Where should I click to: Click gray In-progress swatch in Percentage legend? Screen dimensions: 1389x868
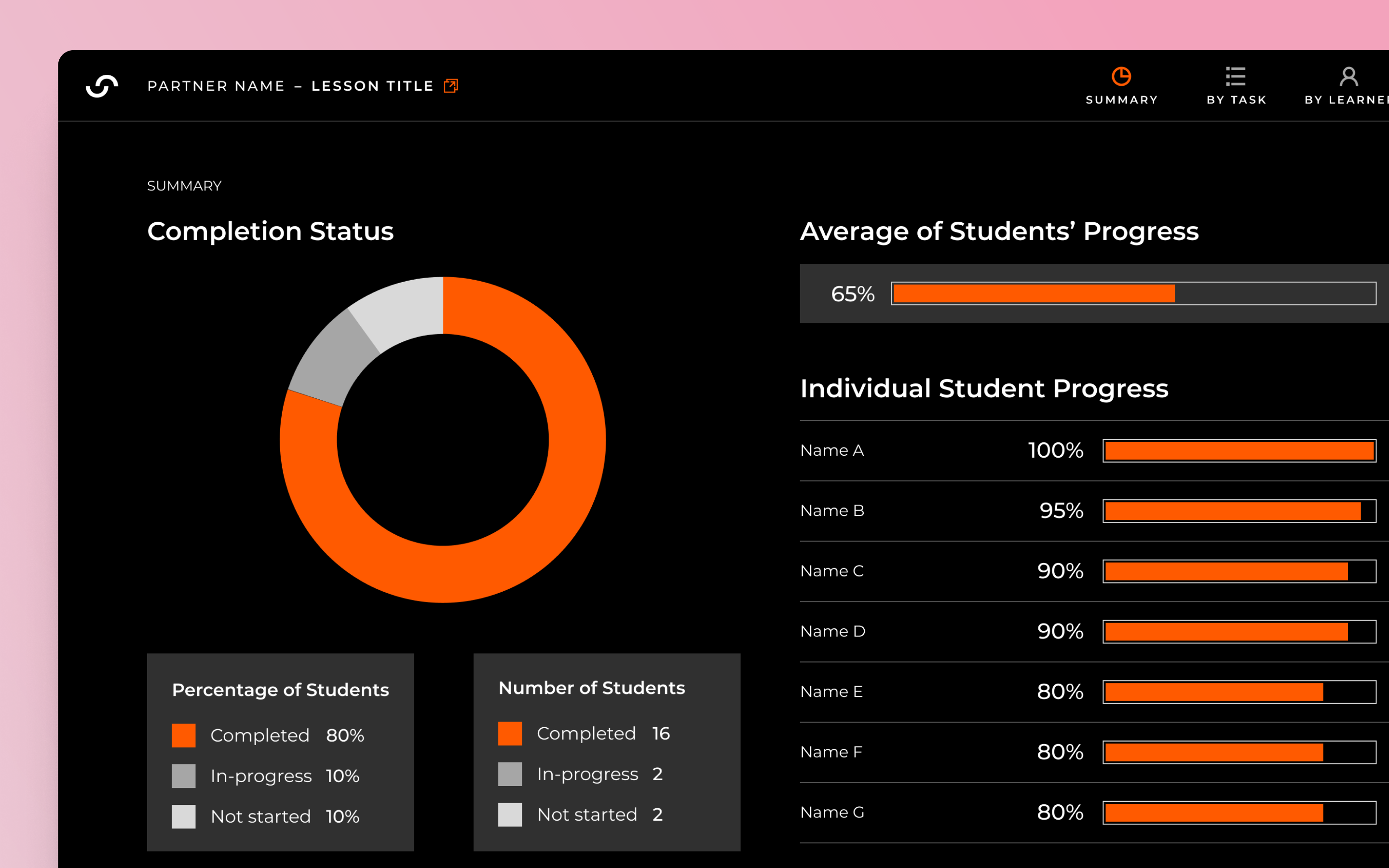coord(184,776)
